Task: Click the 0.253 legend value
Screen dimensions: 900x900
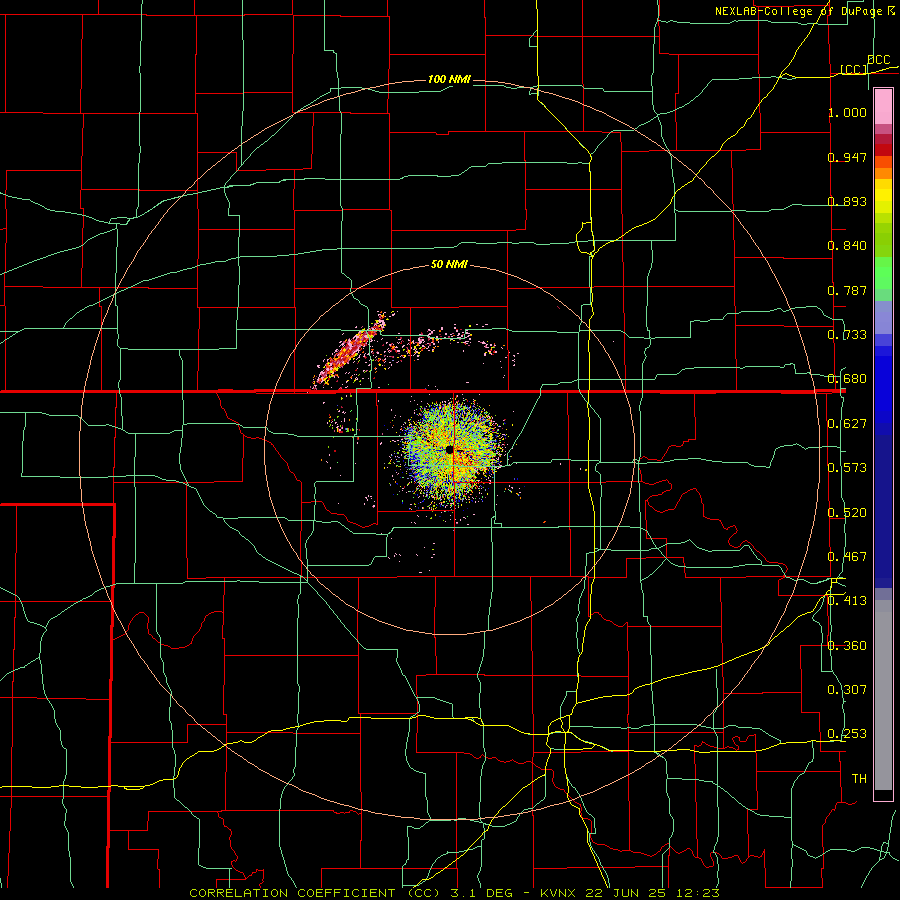Action: pos(847,734)
